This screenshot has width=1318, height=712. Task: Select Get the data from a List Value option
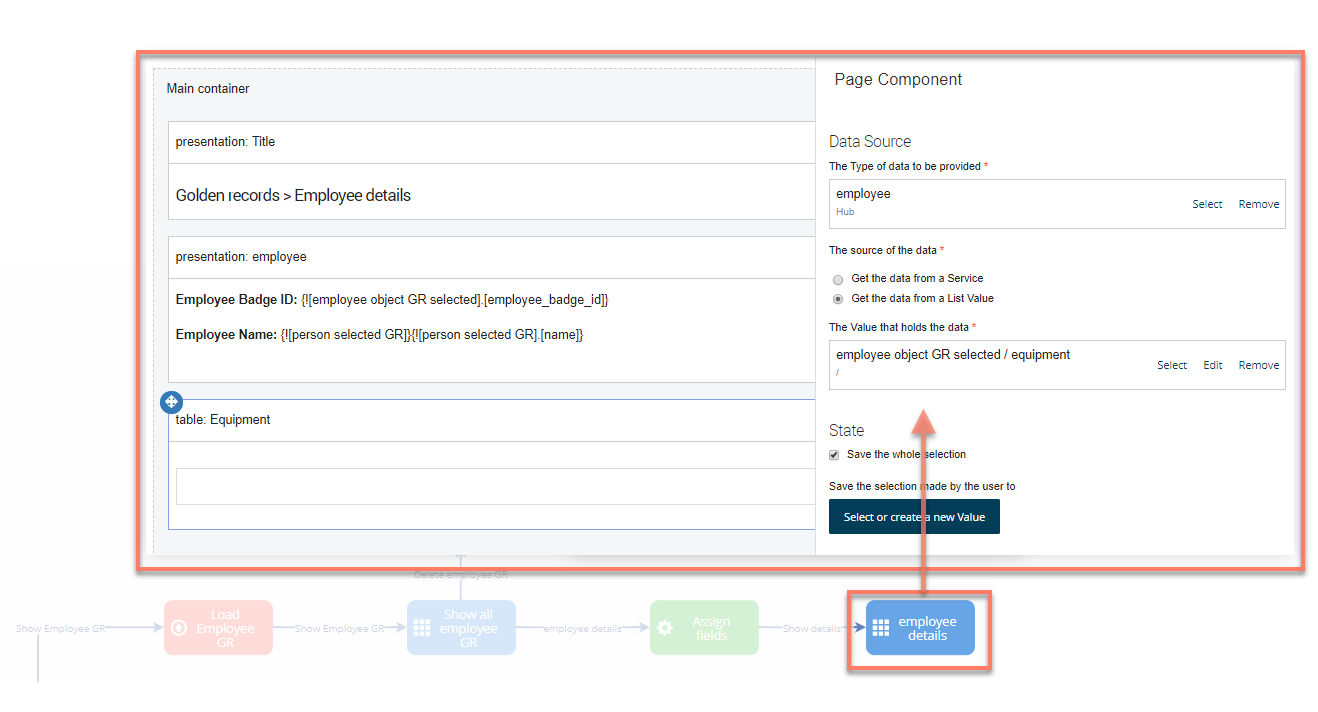(837, 298)
